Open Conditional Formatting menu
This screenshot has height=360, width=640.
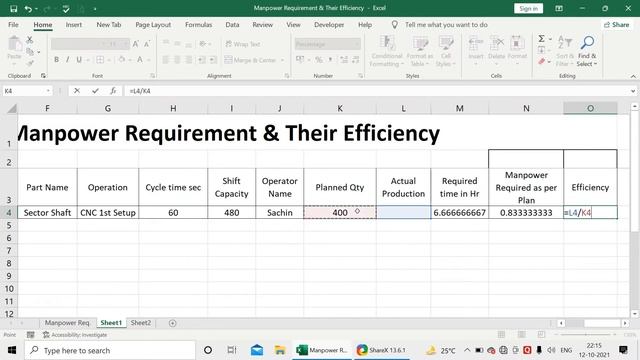tap(386, 51)
